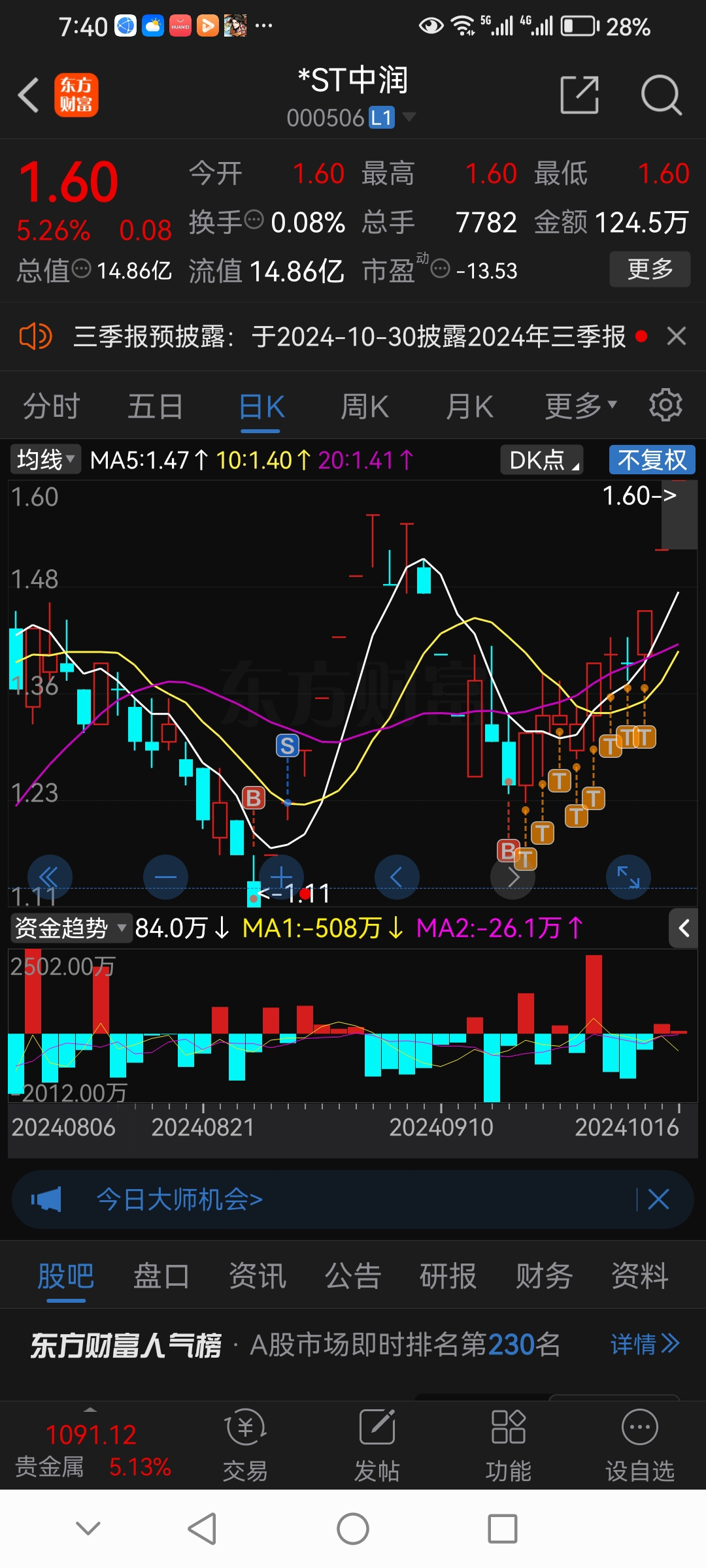
Task: Open chart settings gear icon
Action: pos(665,405)
